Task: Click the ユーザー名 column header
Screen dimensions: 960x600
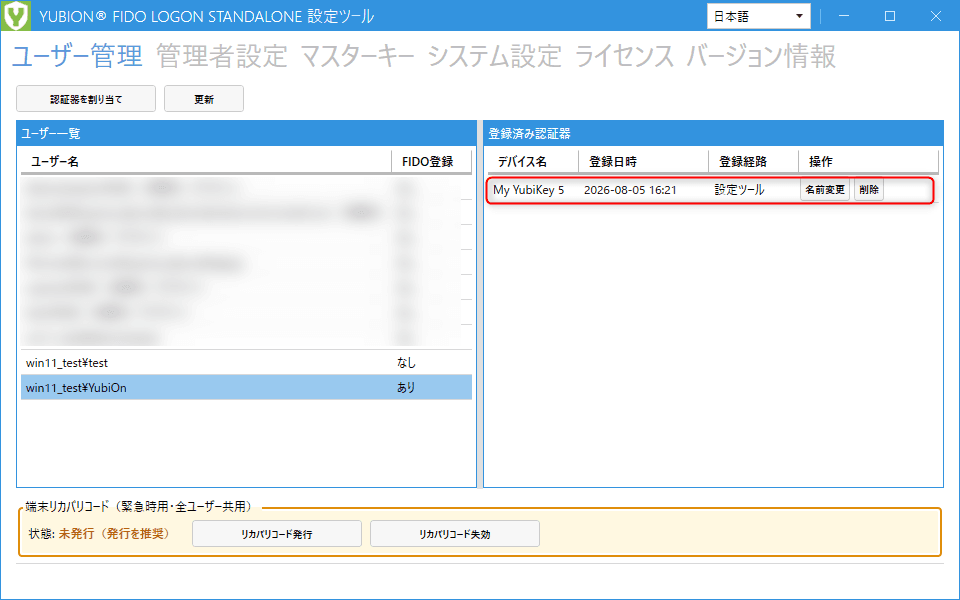Action: [x=206, y=162]
